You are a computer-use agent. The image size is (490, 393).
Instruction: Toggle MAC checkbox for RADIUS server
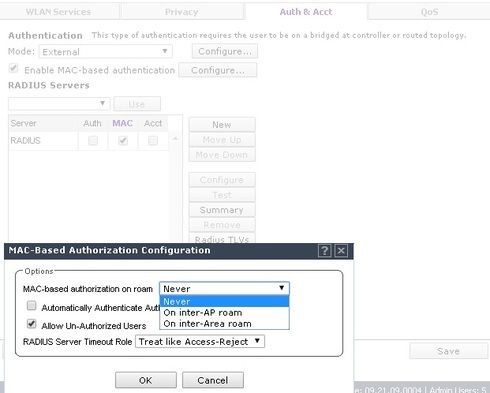tap(123, 140)
